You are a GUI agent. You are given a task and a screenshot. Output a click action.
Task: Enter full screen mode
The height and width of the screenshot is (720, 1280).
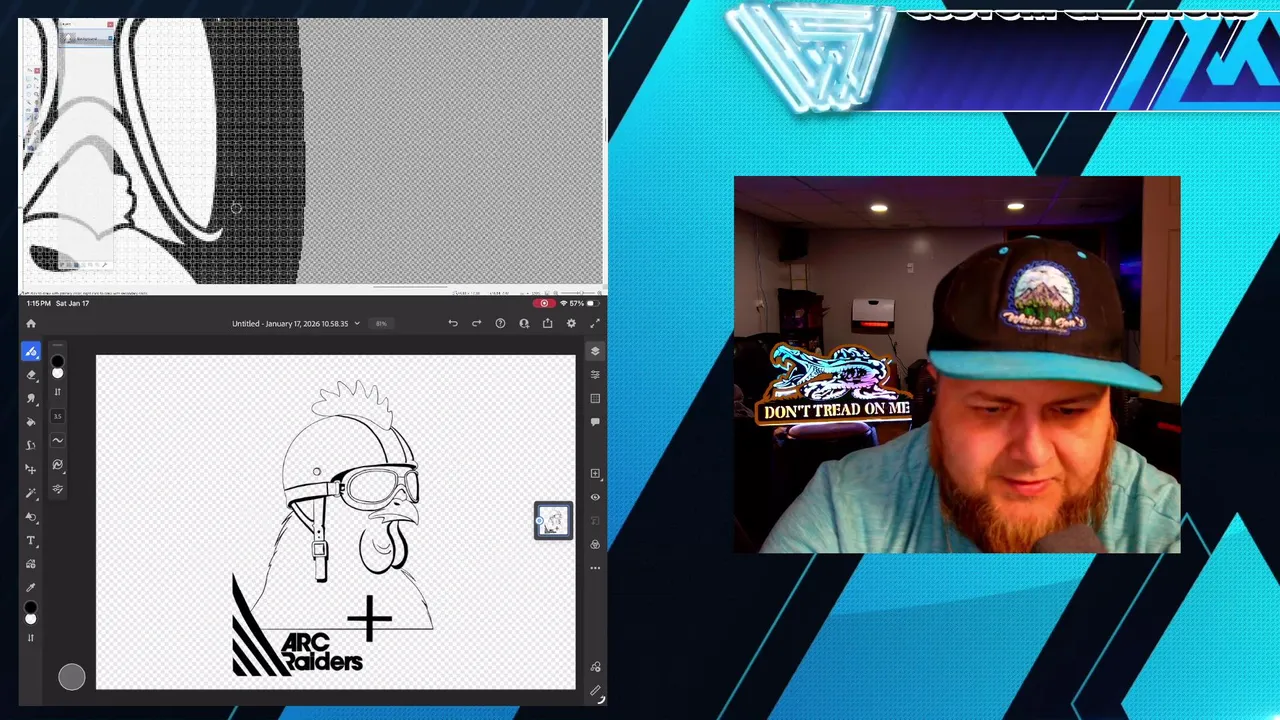tap(595, 323)
